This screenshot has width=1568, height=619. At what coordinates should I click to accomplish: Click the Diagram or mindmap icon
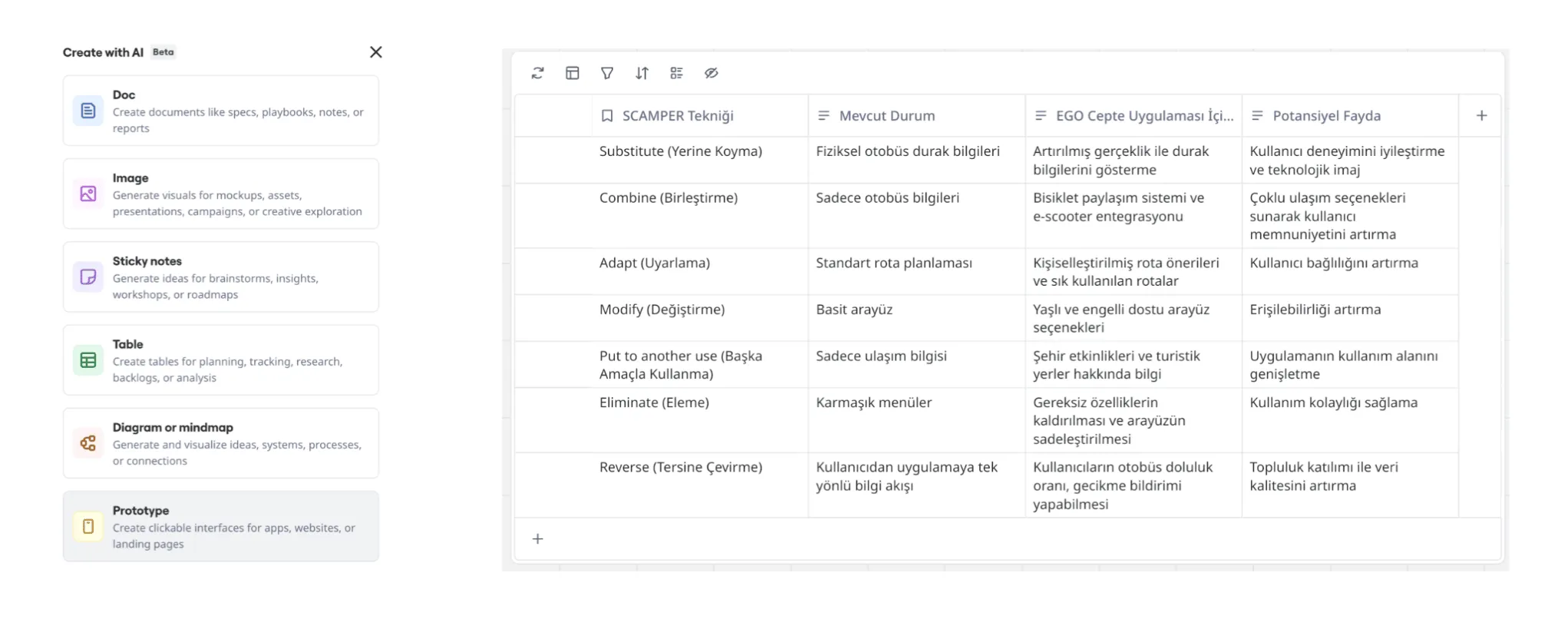(88, 443)
